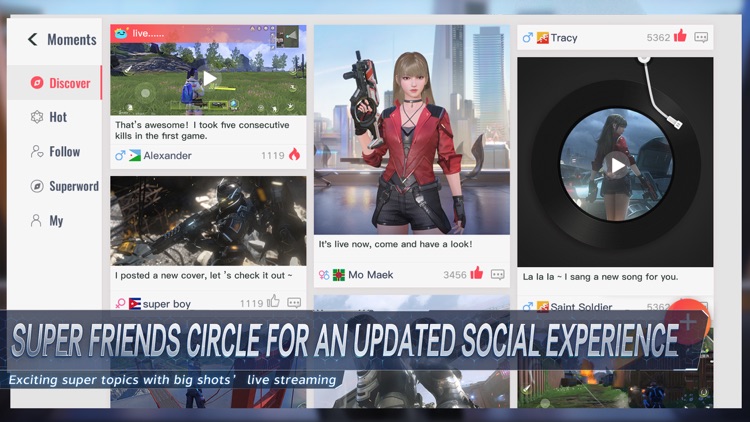Click Alexander's country flag icon
Viewport: 750px width, 422px height.
[x=135, y=155]
